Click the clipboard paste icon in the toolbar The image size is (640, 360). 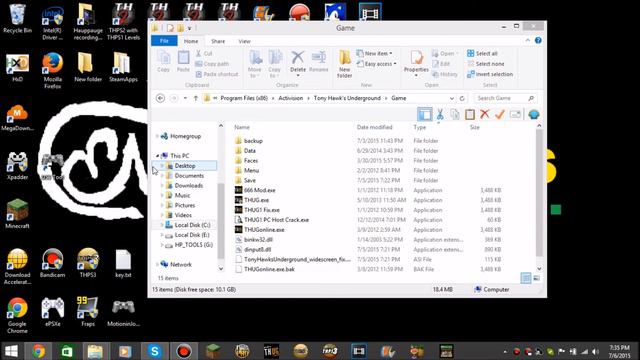click(x=470, y=115)
